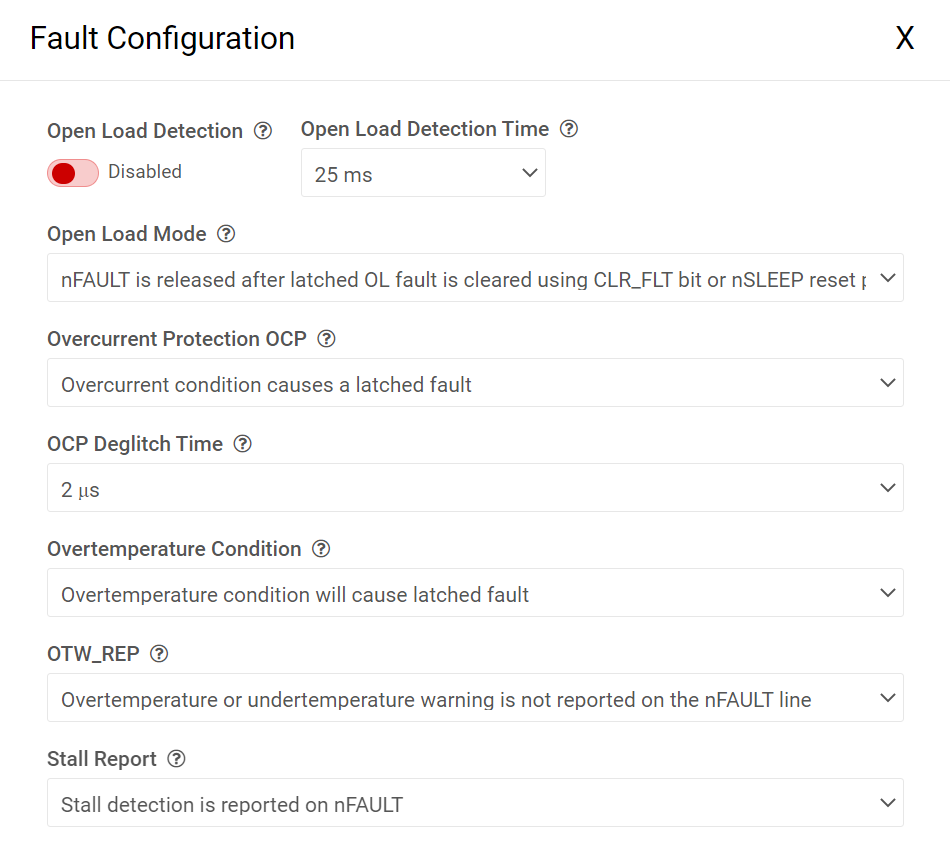Enable the Open Load Detection toggle
The width and height of the screenshot is (950, 844).
(x=73, y=173)
